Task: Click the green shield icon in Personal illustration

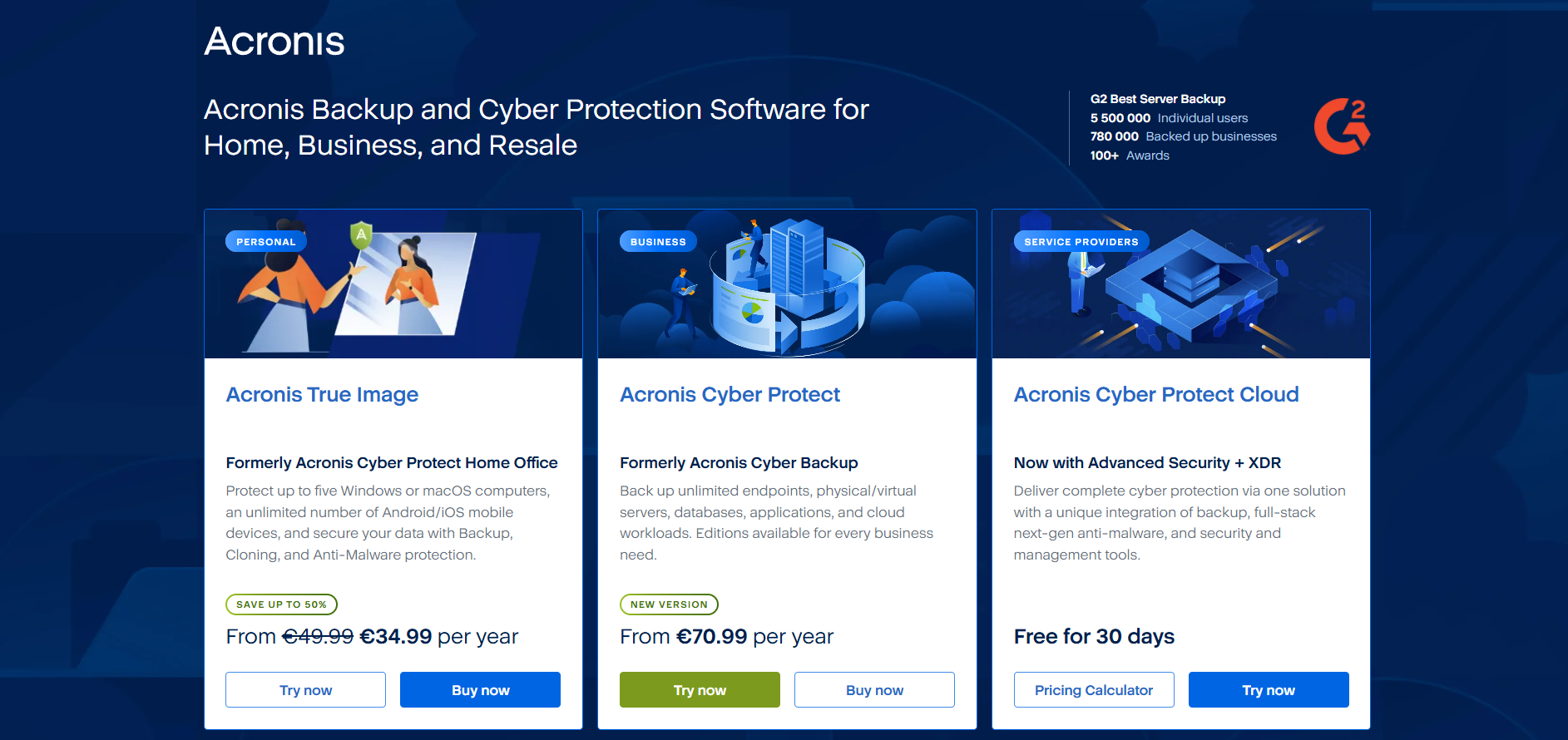Action: click(360, 235)
